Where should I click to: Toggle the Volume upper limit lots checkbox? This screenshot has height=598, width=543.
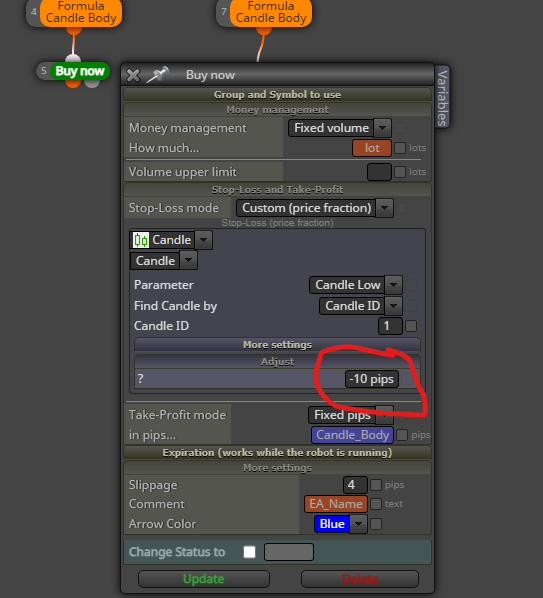point(400,172)
